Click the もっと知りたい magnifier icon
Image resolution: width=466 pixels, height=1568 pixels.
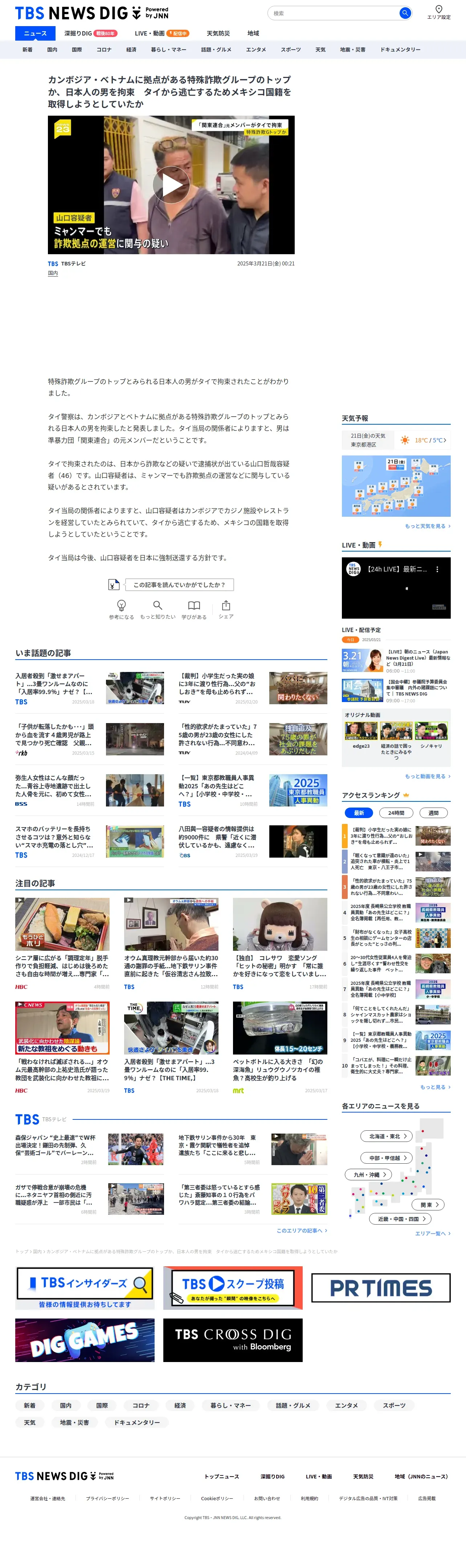pyautogui.click(x=158, y=605)
